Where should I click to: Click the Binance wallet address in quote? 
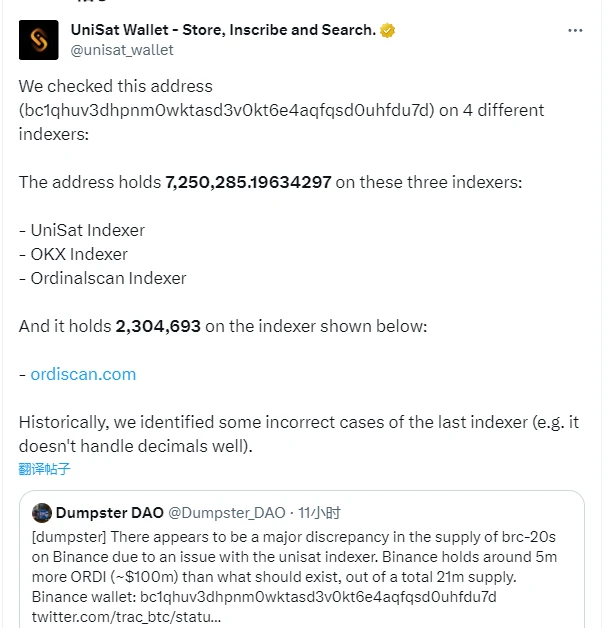coord(320,596)
